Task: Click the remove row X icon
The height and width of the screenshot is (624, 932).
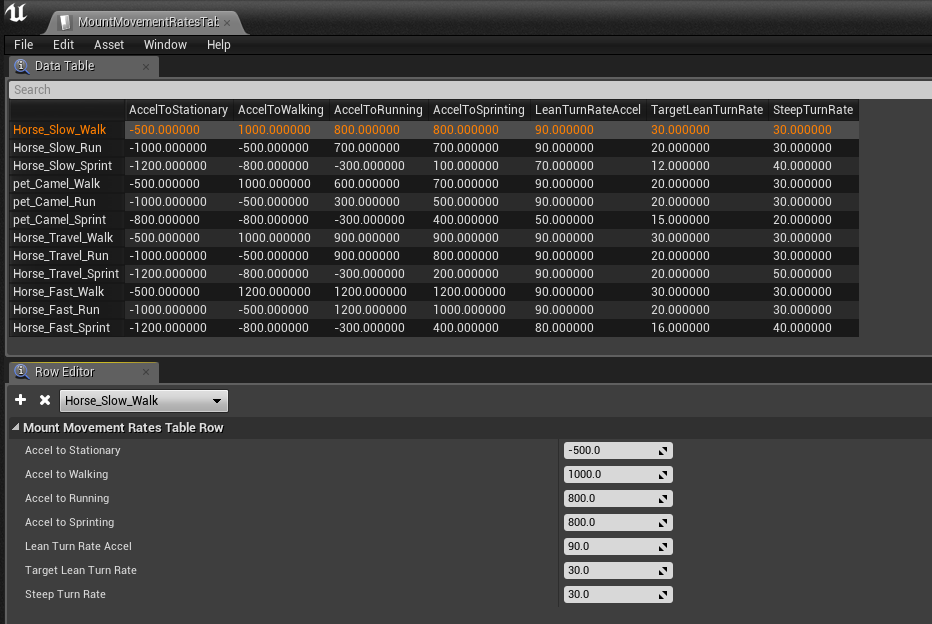Action: 45,400
